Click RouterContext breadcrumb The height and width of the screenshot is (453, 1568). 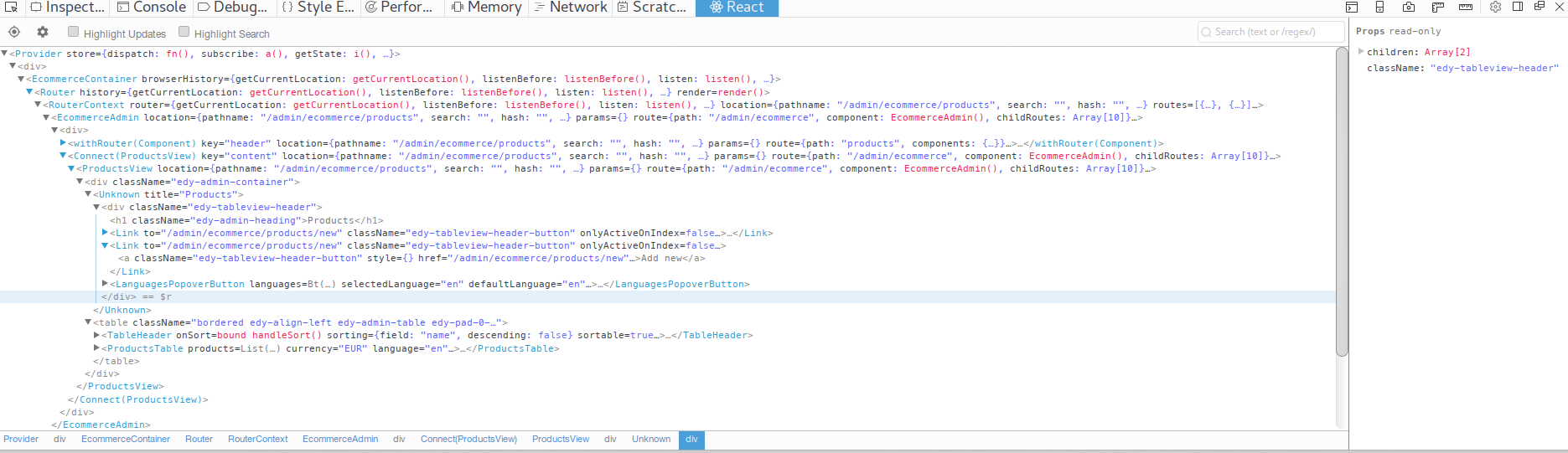click(x=258, y=439)
